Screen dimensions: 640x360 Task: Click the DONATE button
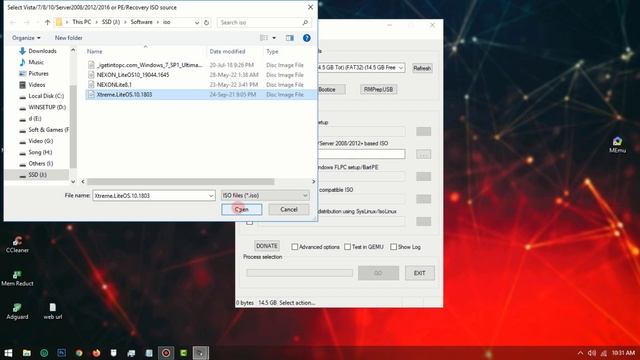[x=267, y=246]
